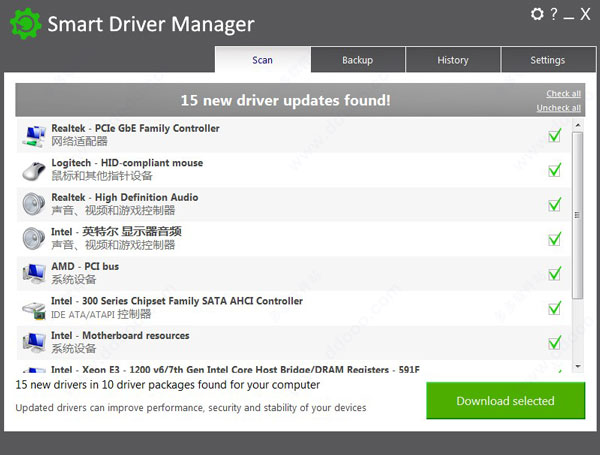Select the Intel - 英特尔 显示器音频 text
This screenshot has width=600, height=455.
[x=116, y=232]
